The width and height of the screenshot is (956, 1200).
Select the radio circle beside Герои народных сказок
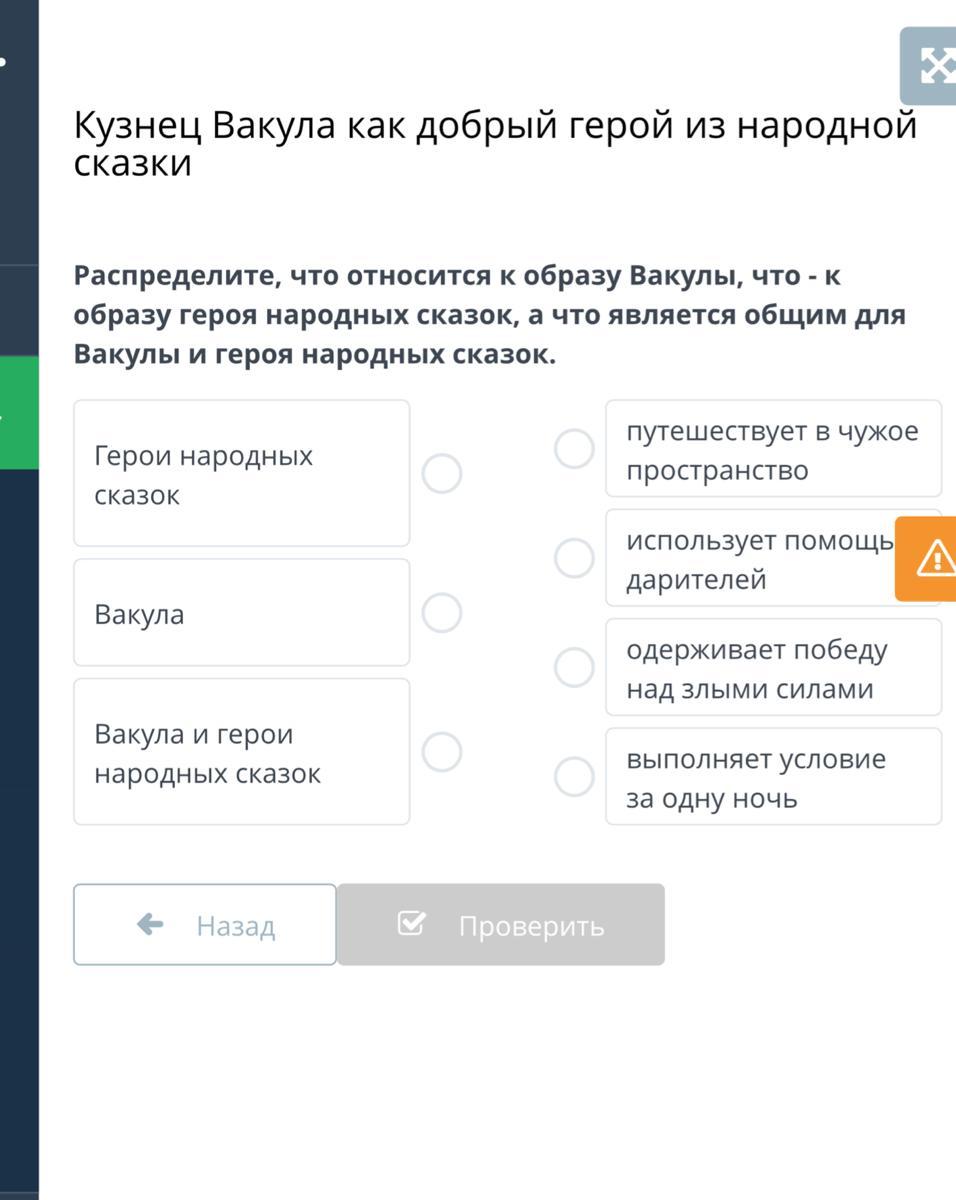[442, 473]
